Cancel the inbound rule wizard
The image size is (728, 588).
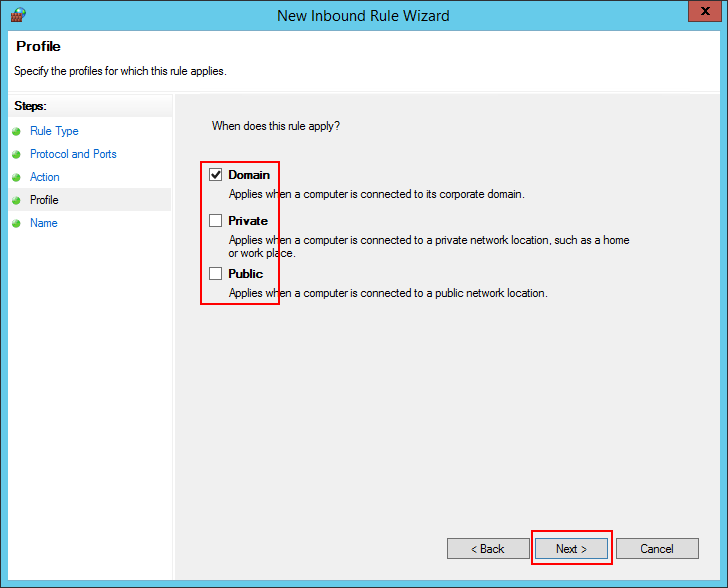coord(656,549)
